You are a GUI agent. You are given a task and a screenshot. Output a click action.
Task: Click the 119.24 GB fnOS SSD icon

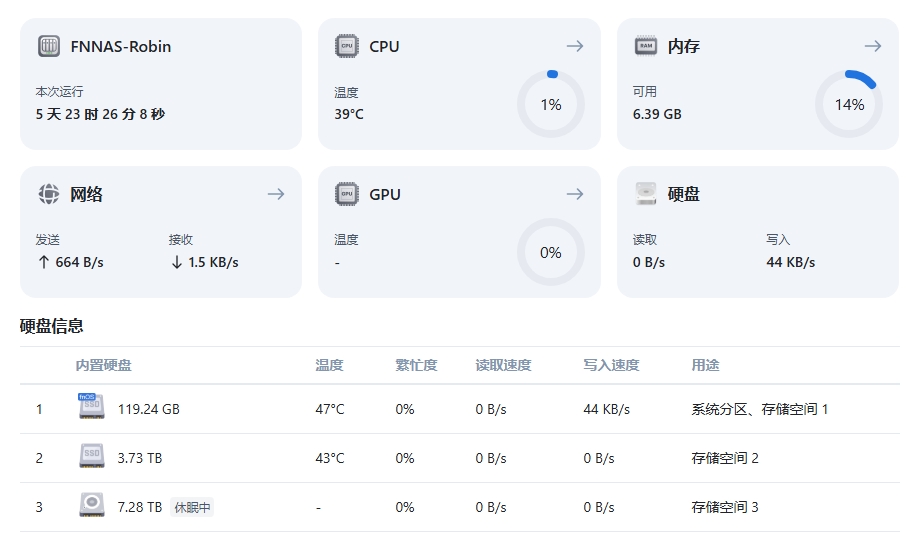pyautogui.click(x=91, y=407)
